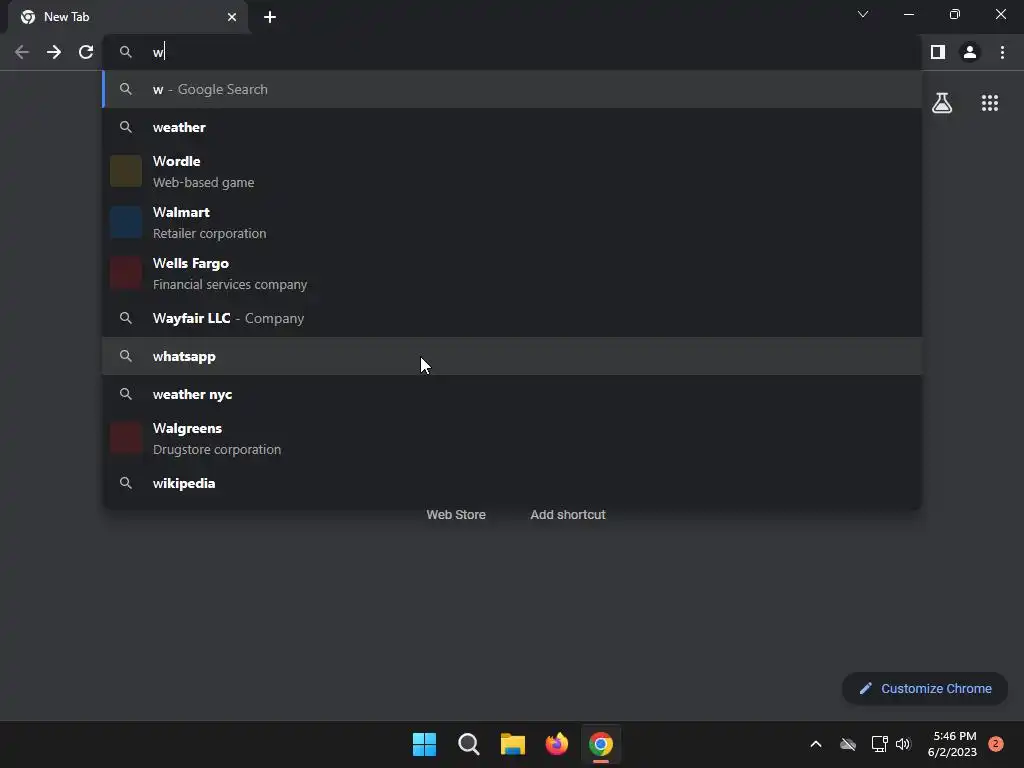This screenshot has height=768, width=1024.
Task: Choose the Wells Fargo suggestion
Action: (x=512, y=274)
